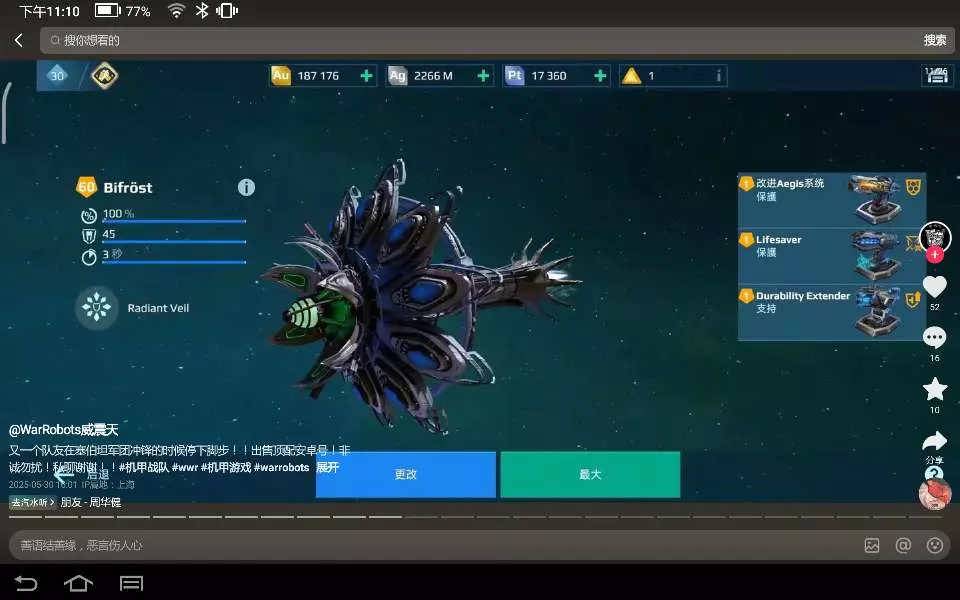Share the video with arrow icon
Viewport: 960px width, 600px height.
pos(935,441)
